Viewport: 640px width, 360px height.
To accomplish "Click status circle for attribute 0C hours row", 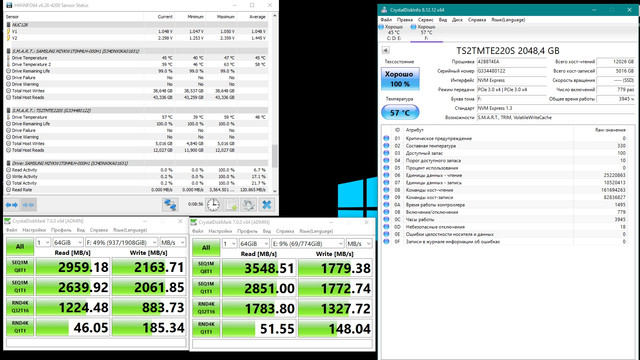I will tap(386, 219).
